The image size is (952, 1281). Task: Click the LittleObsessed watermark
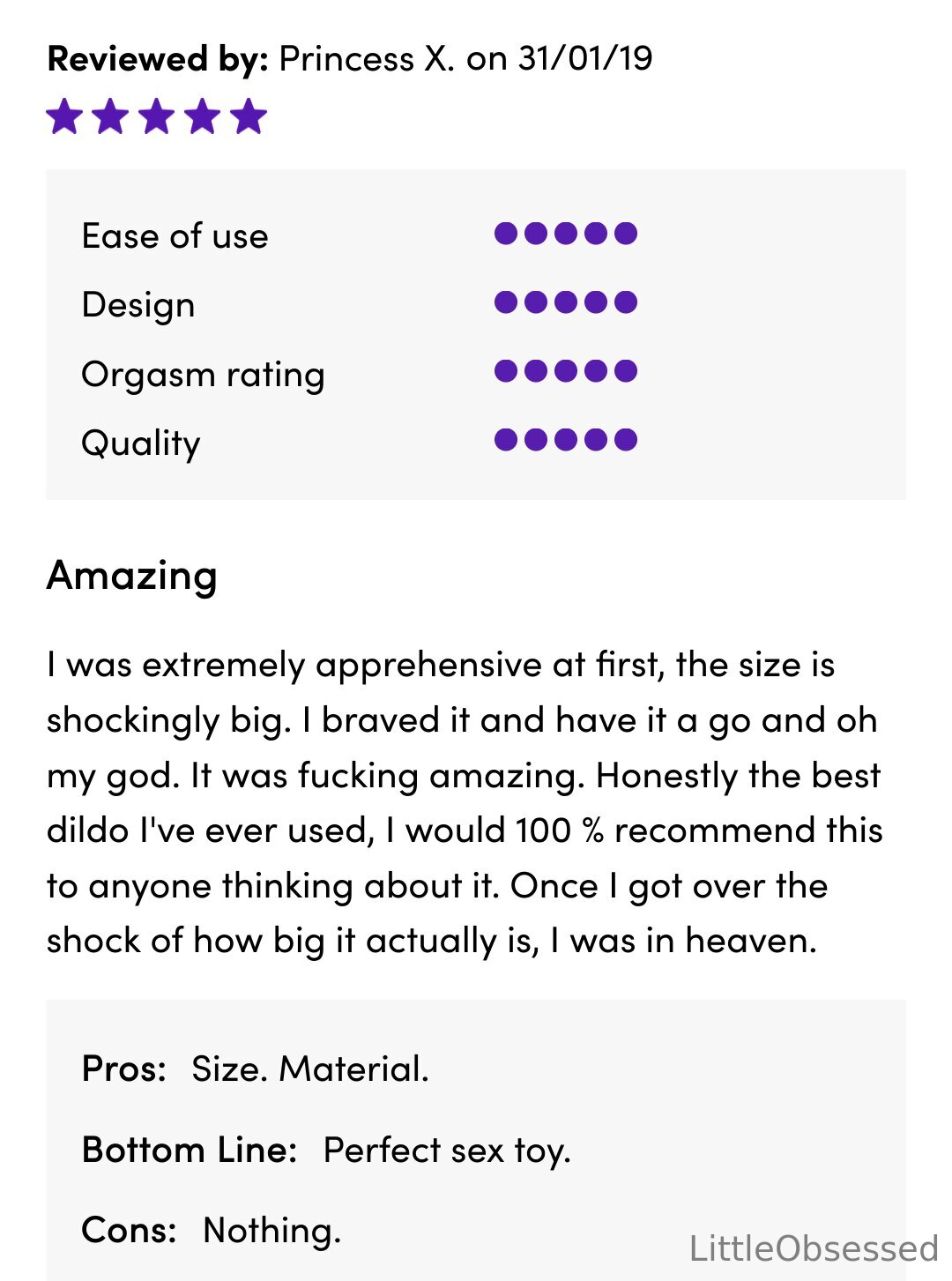[814, 1249]
